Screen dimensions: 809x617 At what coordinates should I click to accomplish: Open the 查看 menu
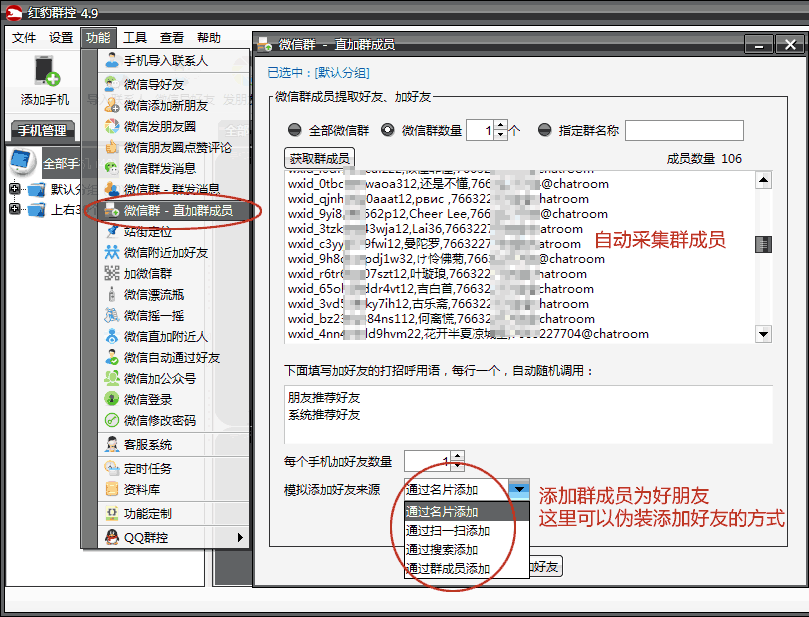coord(172,38)
